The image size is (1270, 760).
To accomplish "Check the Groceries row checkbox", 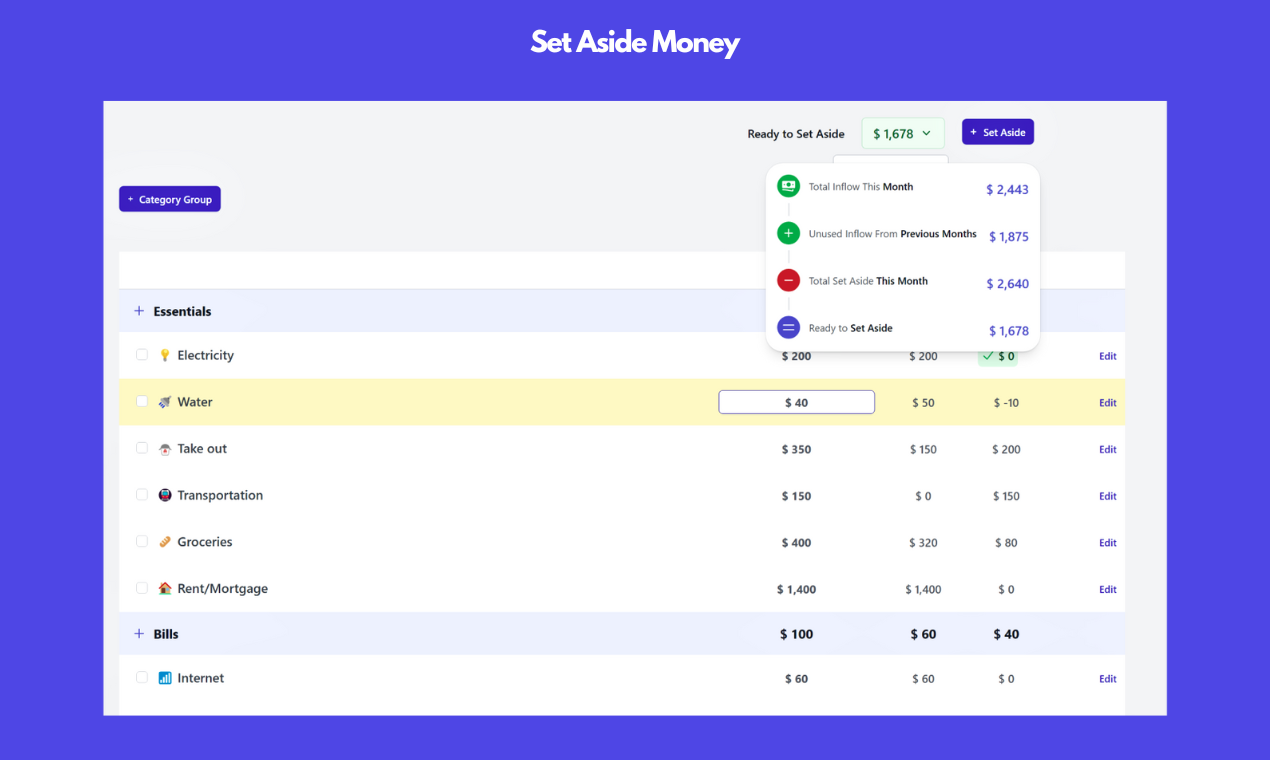I will click(x=142, y=542).
